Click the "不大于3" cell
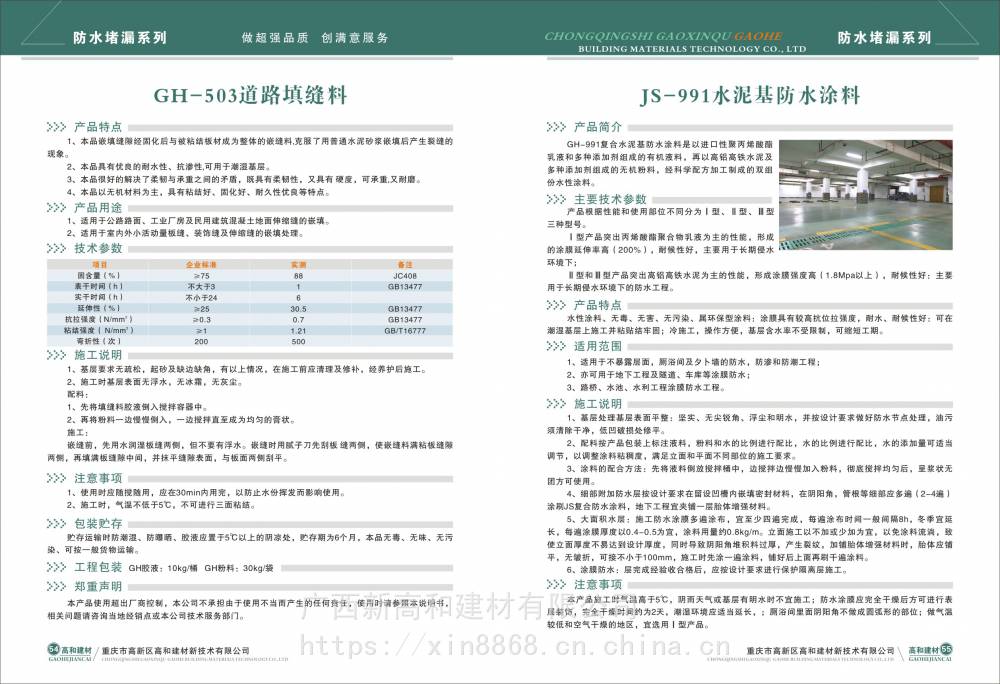The image size is (1000, 684). click(202, 287)
